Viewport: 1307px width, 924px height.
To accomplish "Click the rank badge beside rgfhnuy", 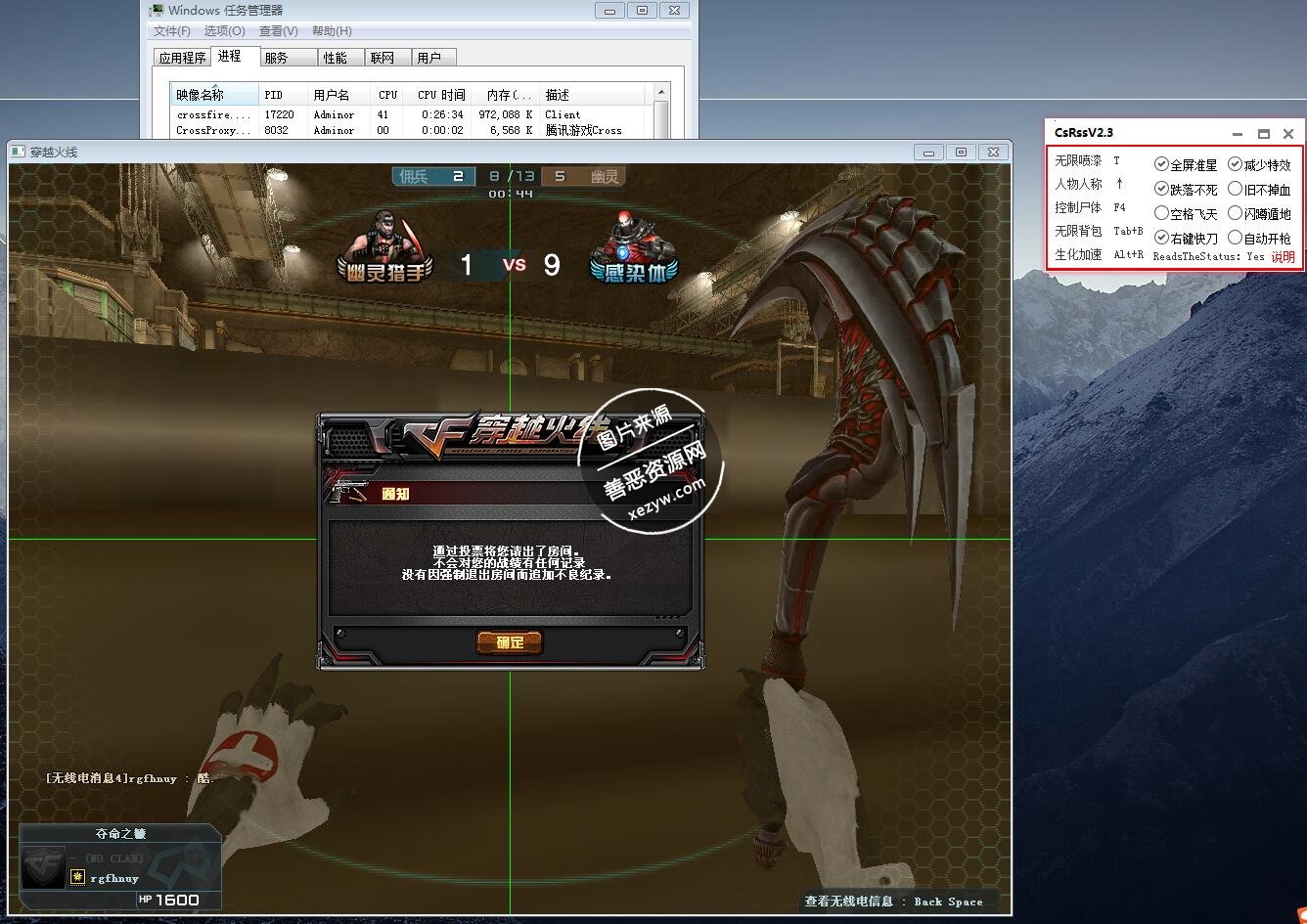I will pos(77,877).
